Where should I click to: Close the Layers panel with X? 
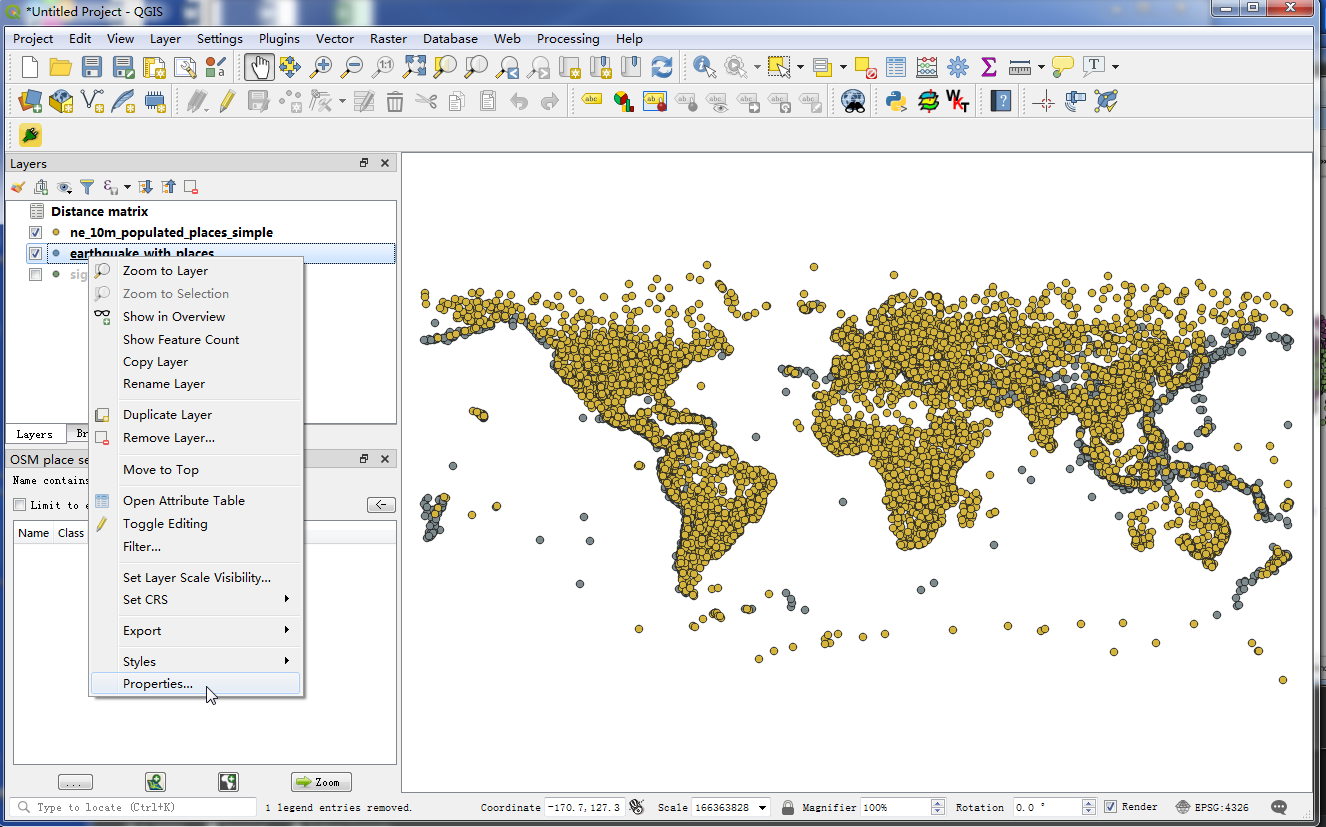(385, 163)
